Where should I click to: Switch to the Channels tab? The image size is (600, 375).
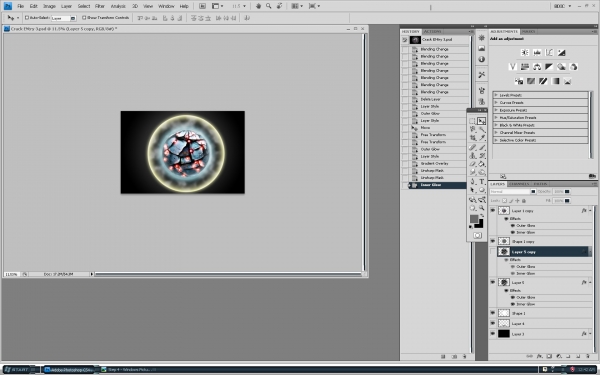tap(519, 184)
